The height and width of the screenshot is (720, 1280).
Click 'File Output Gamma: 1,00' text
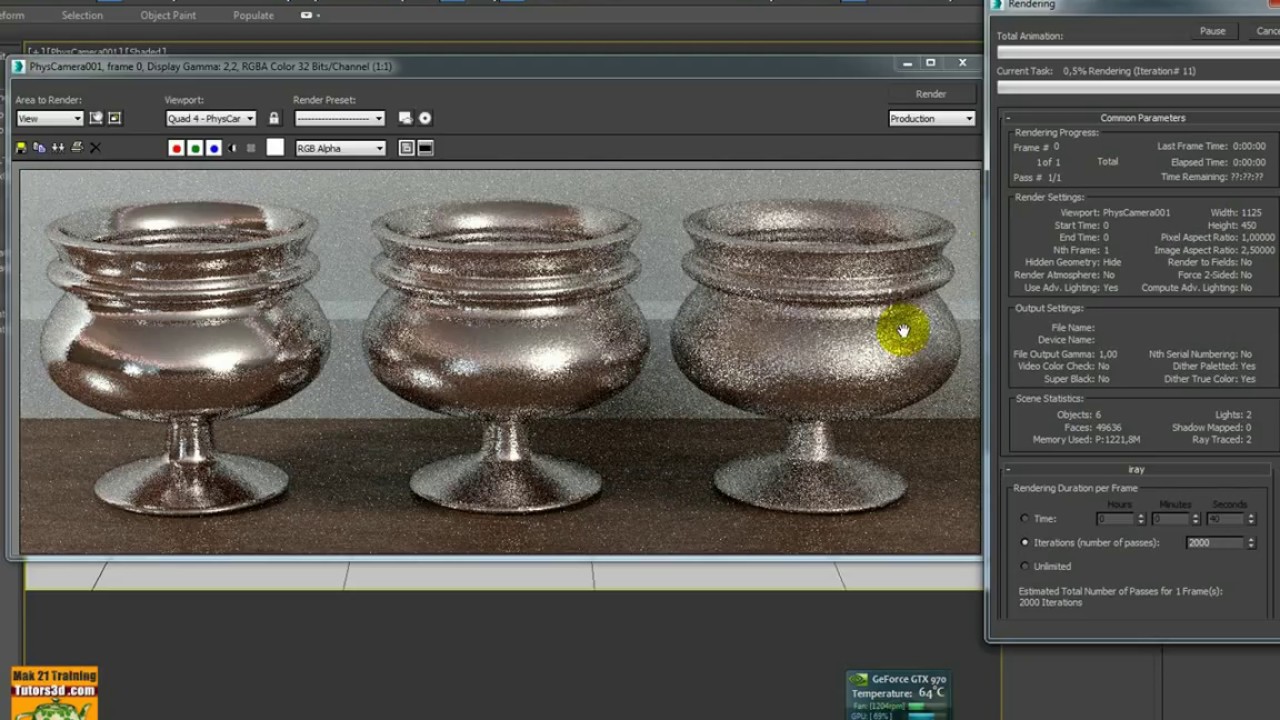point(1065,354)
